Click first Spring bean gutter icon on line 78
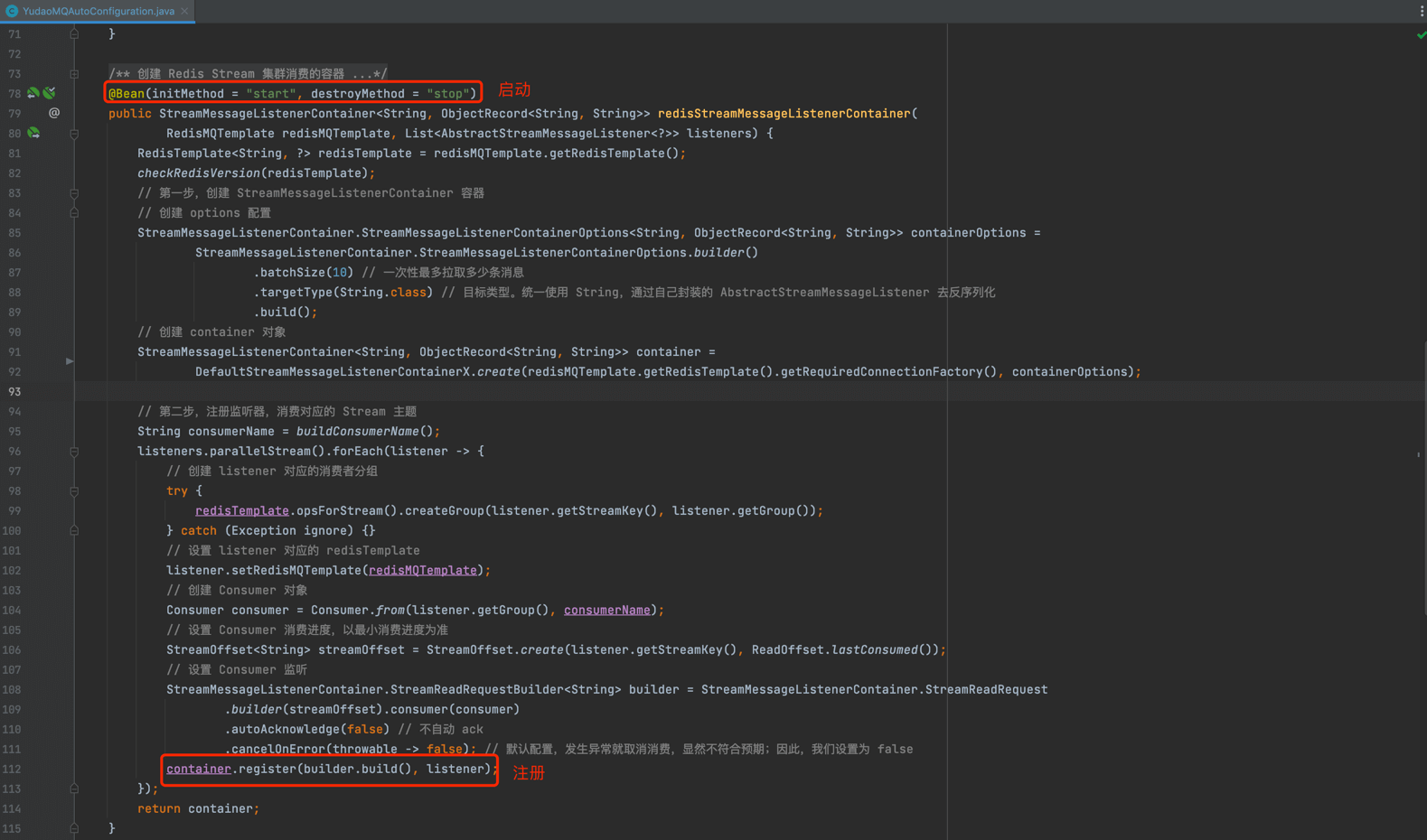 [x=33, y=93]
